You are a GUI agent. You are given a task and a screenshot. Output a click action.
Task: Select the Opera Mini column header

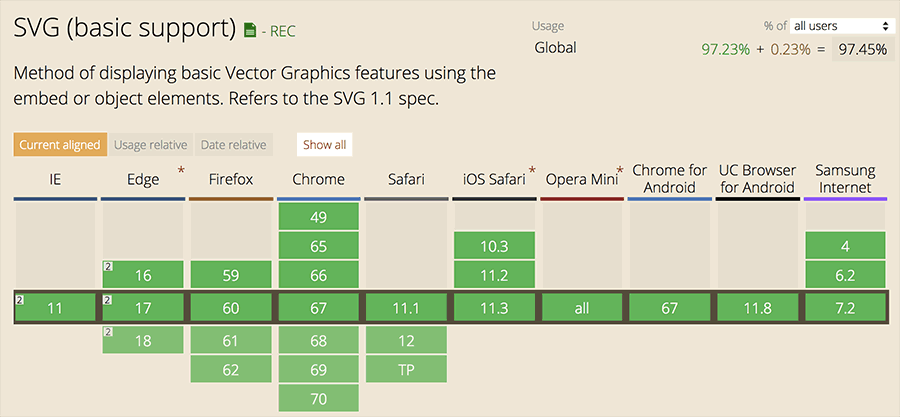(582, 180)
